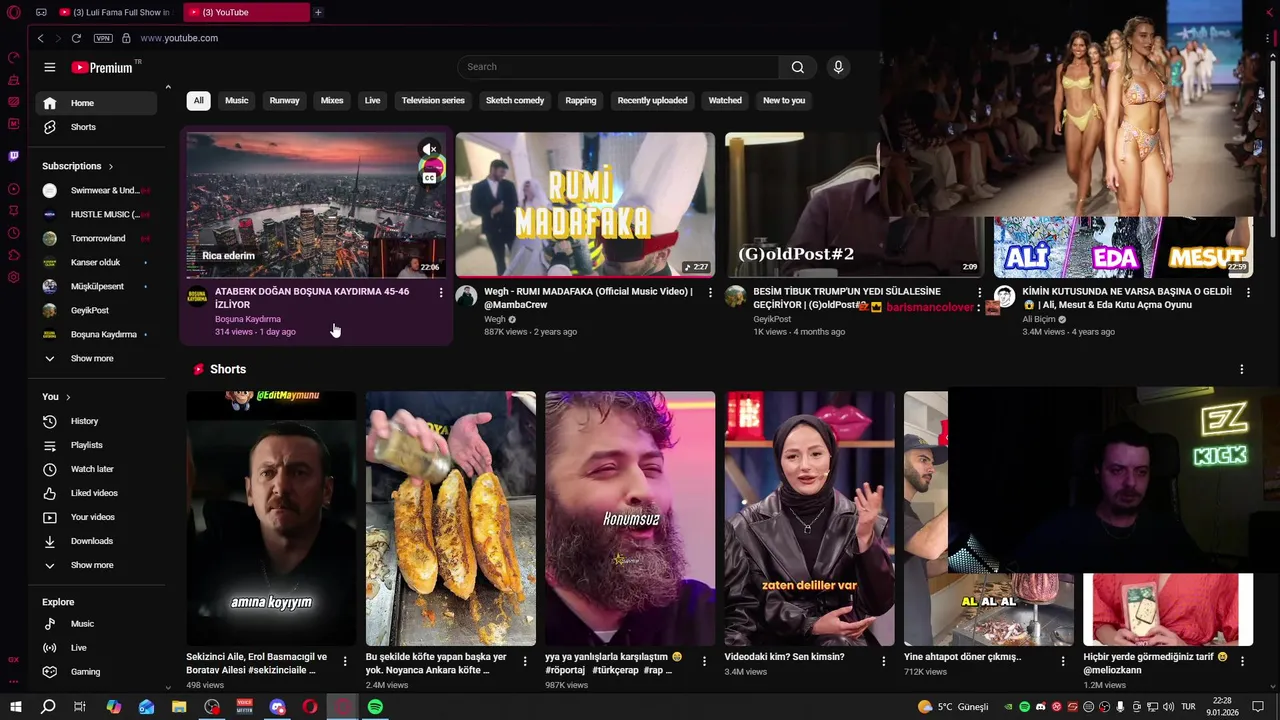The height and width of the screenshot is (720, 1280).
Task: Open the Müşkülpesent subscription
Action: 96,286
